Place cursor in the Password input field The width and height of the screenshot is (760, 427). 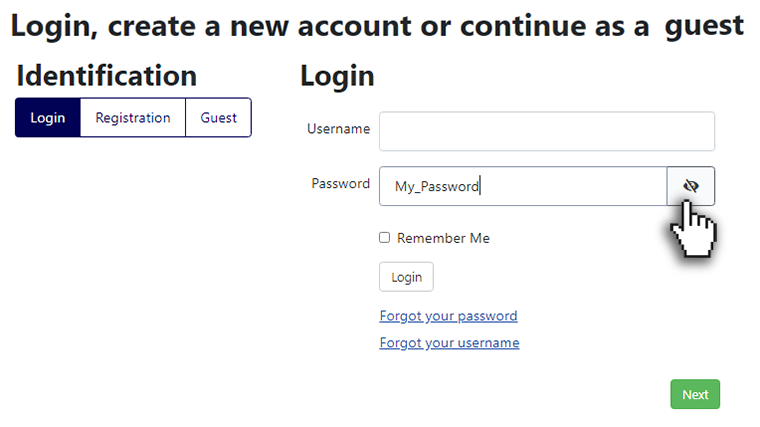[x=523, y=186]
